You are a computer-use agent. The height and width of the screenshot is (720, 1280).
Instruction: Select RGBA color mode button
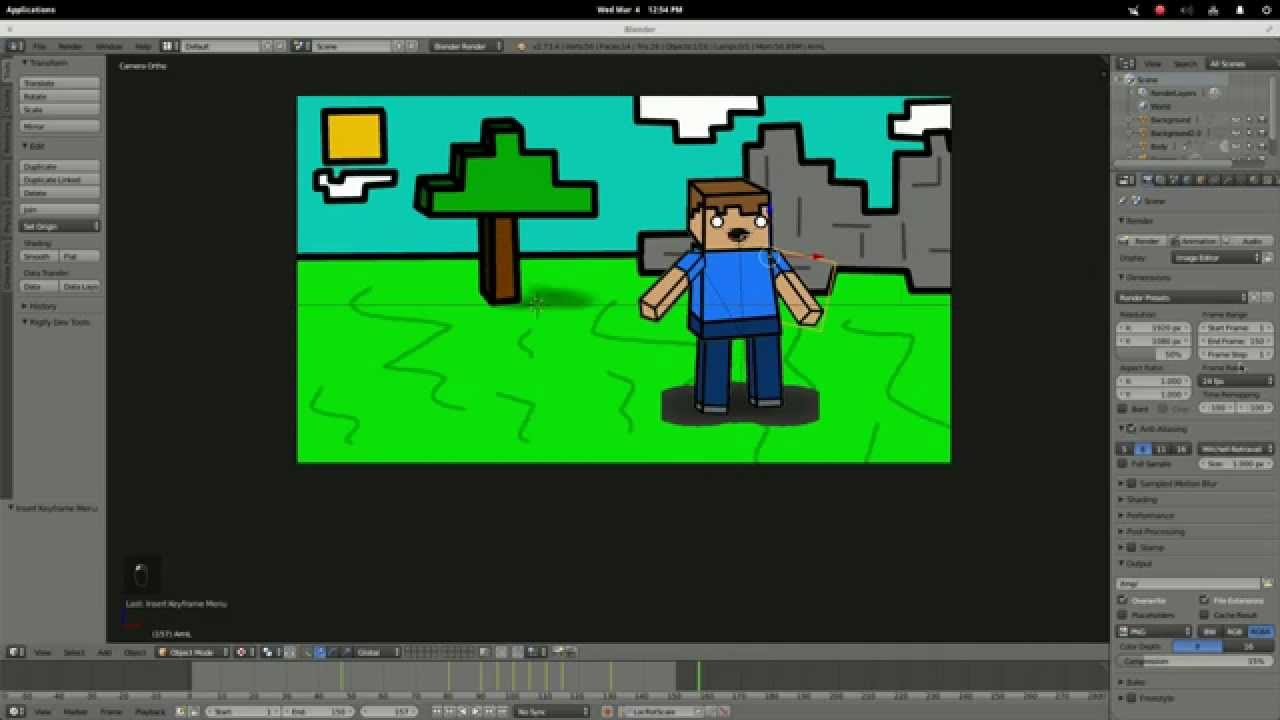1260,631
